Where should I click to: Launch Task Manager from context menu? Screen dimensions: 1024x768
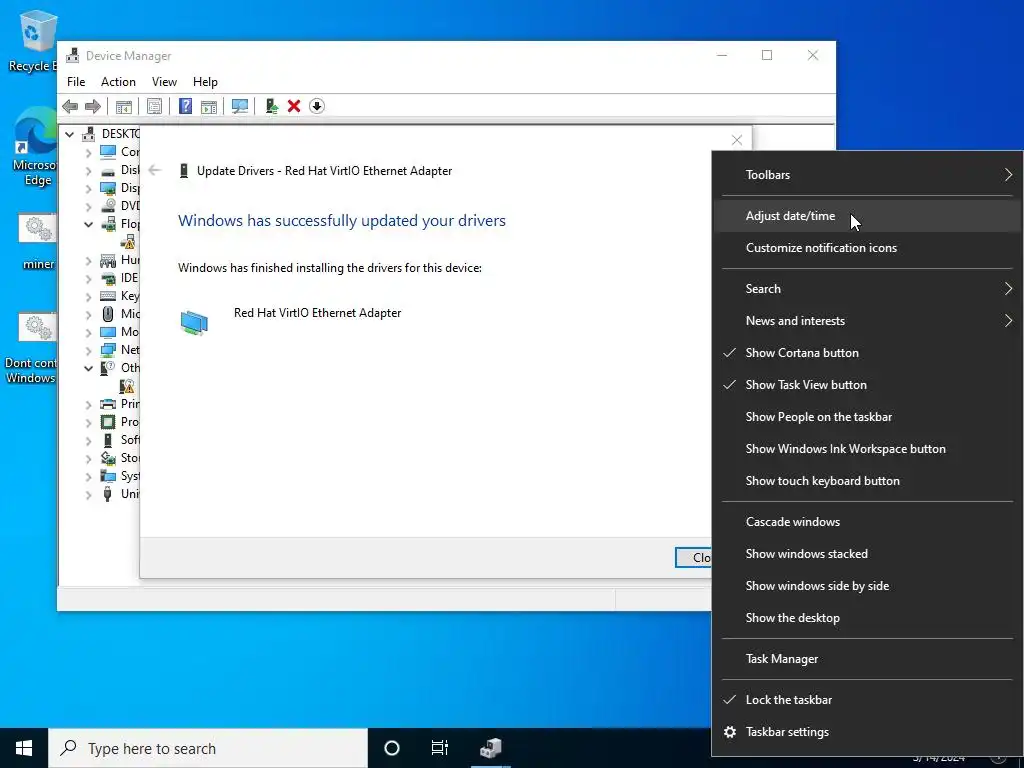click(x=869, y=658)
